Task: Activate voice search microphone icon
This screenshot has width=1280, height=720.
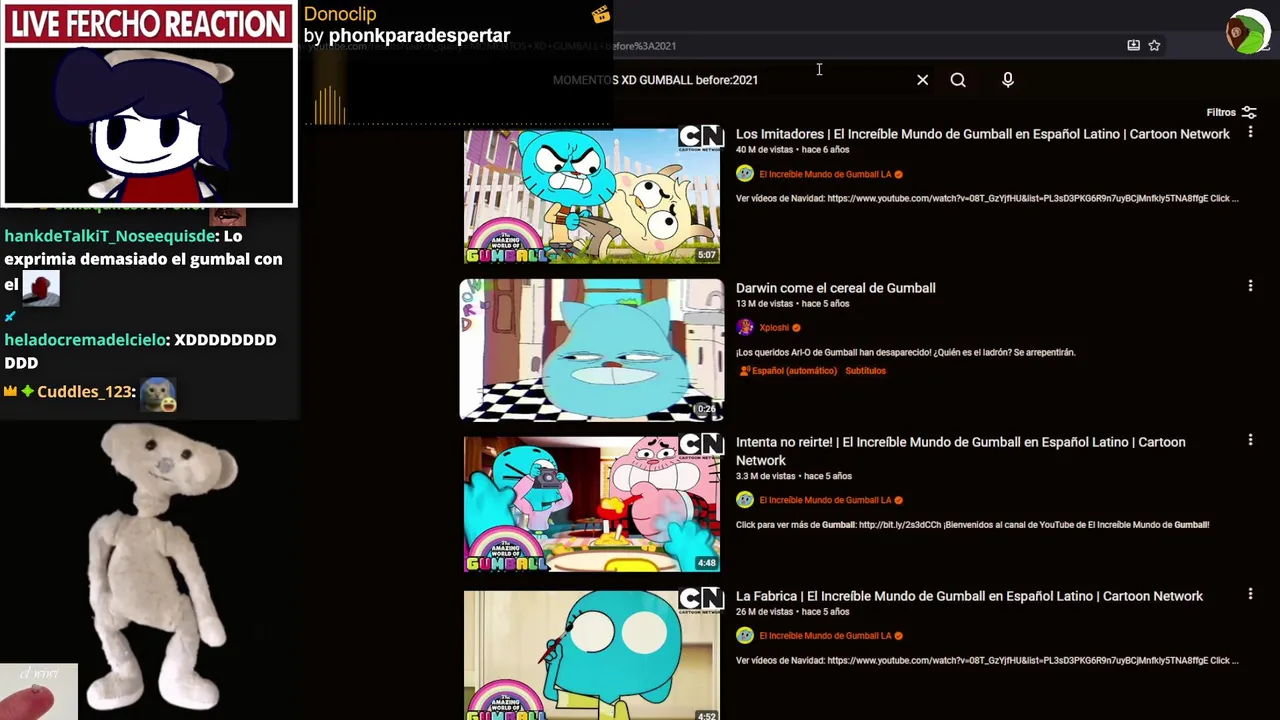Action: pyautogui.click(x=1008, y=80)
